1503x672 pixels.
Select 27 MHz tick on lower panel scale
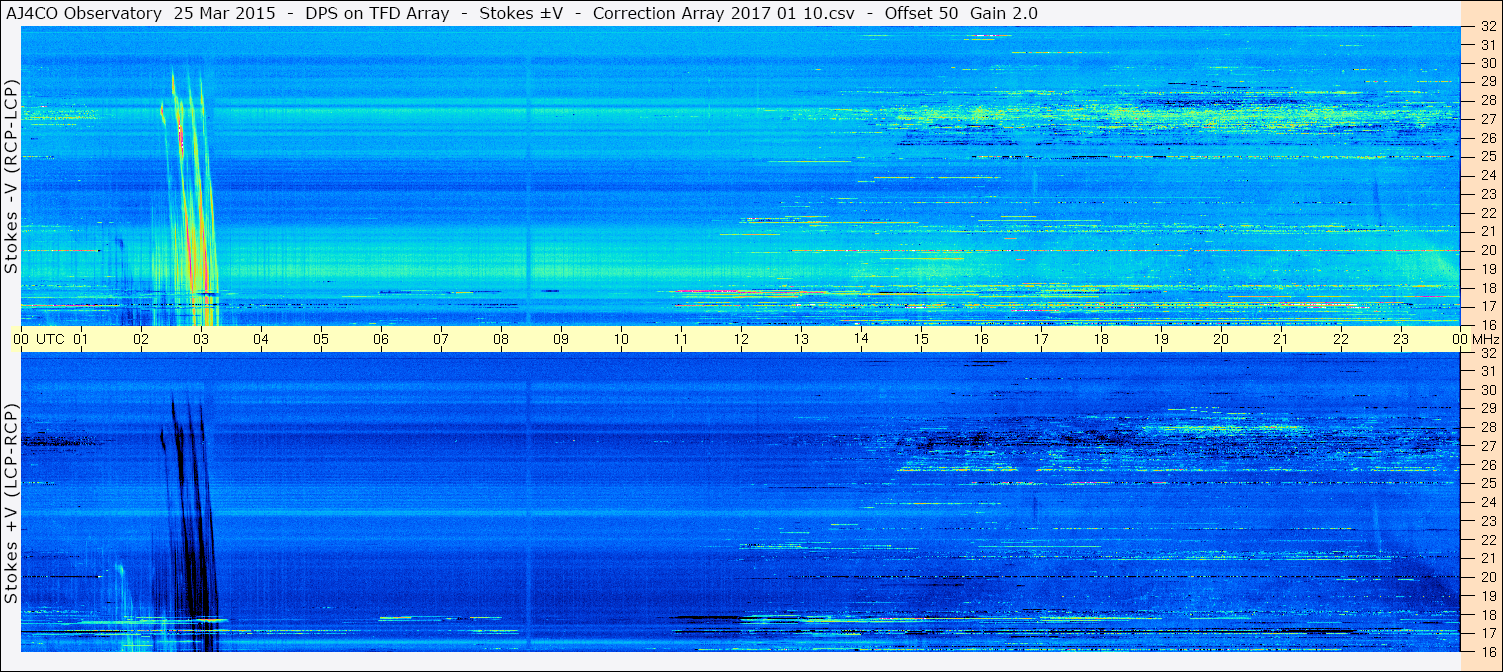click(1488, 446)
